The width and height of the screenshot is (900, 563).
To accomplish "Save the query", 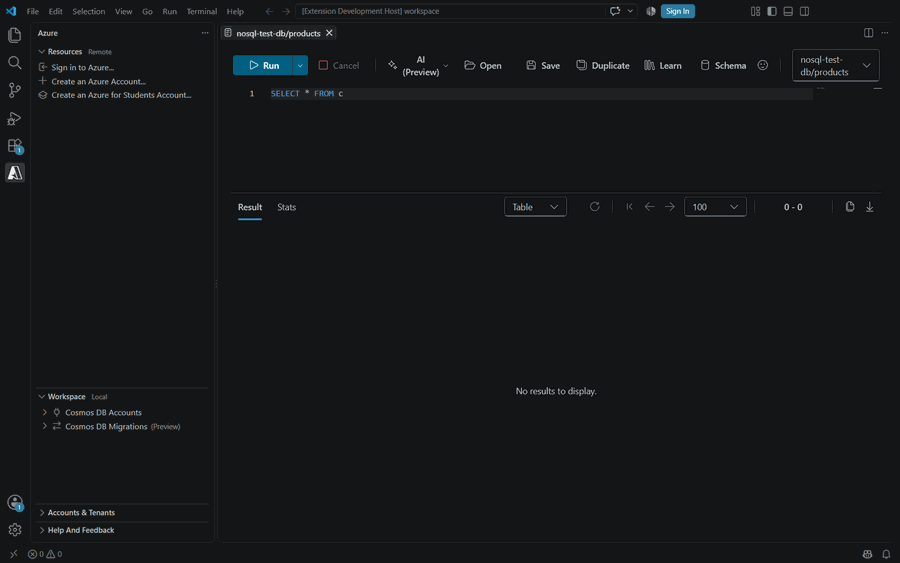I will click(543, 65).
